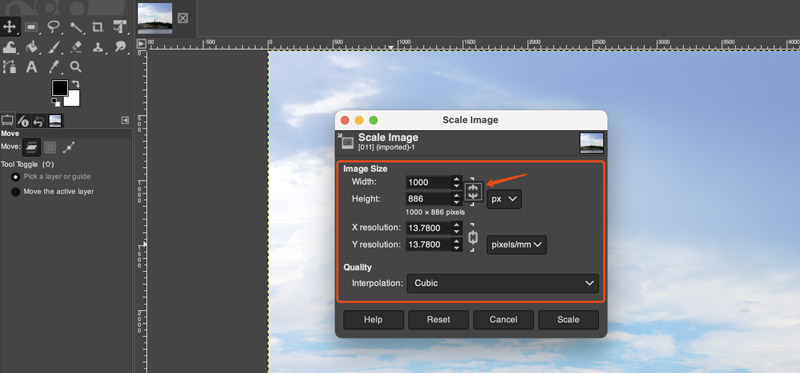
Task: Select the Fuzzy Select magic wand
Action: [76, 27]
